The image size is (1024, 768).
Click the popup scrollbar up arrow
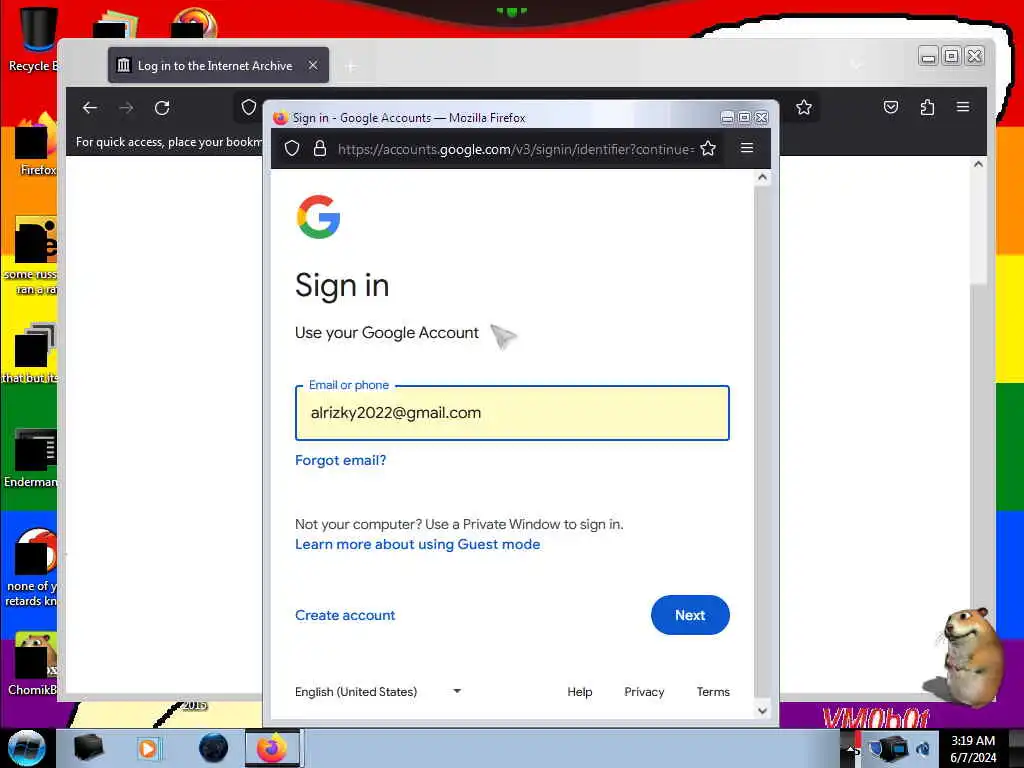(x=761, y=177)
